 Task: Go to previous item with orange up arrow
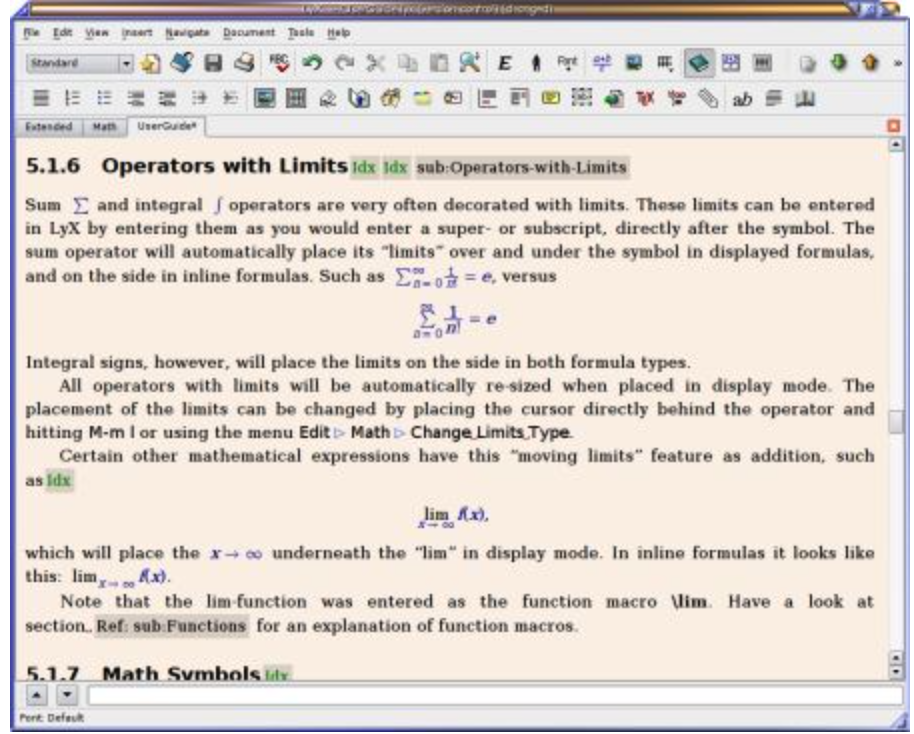870,62
